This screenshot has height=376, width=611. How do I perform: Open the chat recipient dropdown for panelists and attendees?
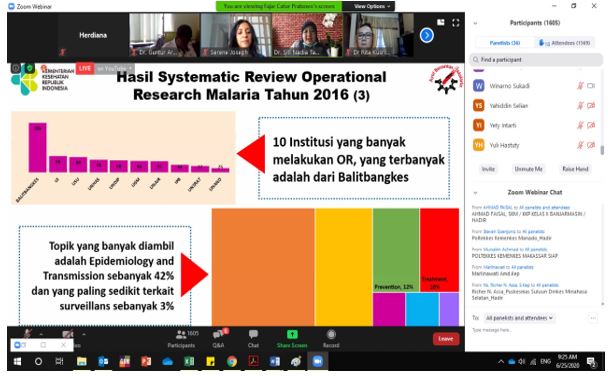coord(519,318)
